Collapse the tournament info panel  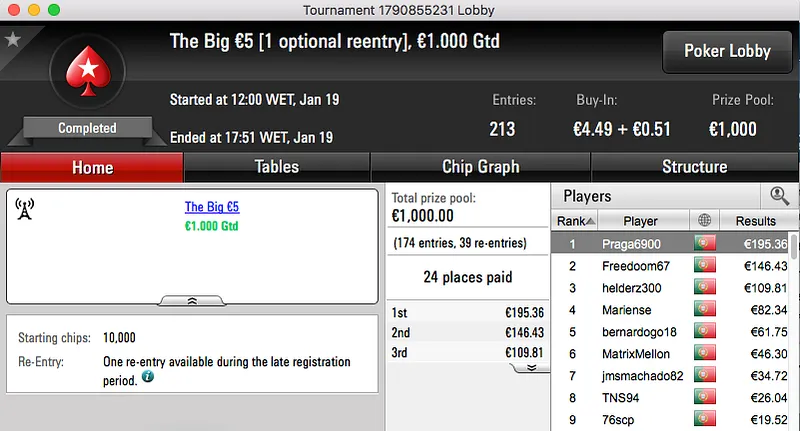(192, 299)
